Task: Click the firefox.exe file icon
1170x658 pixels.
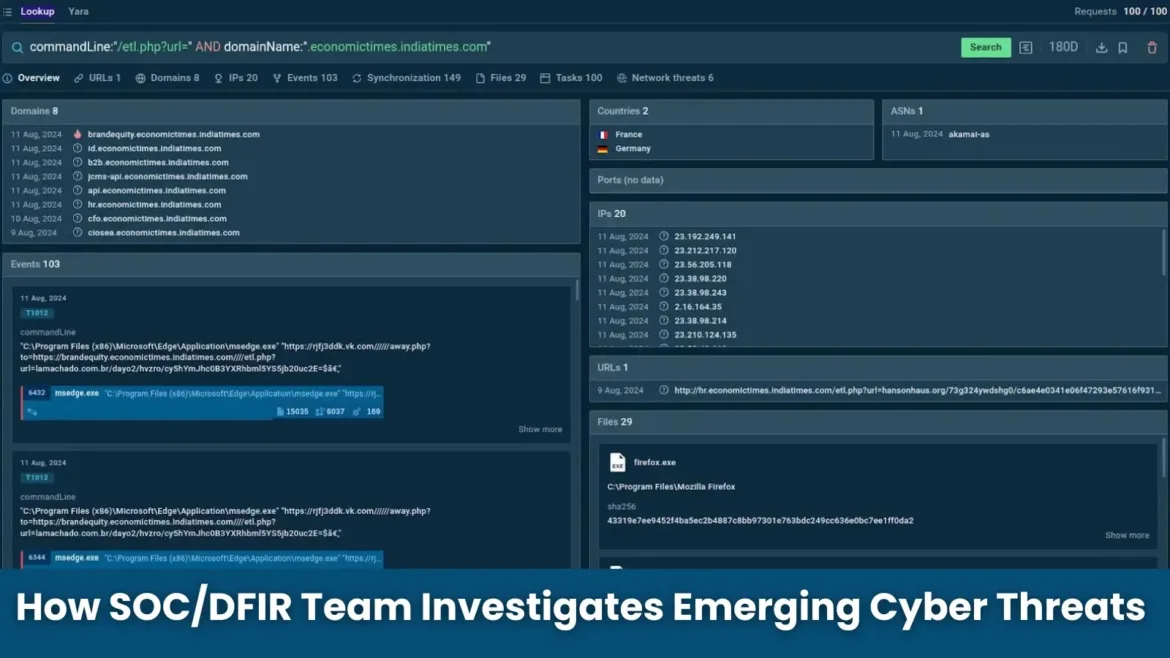Action: click(617, 462)
